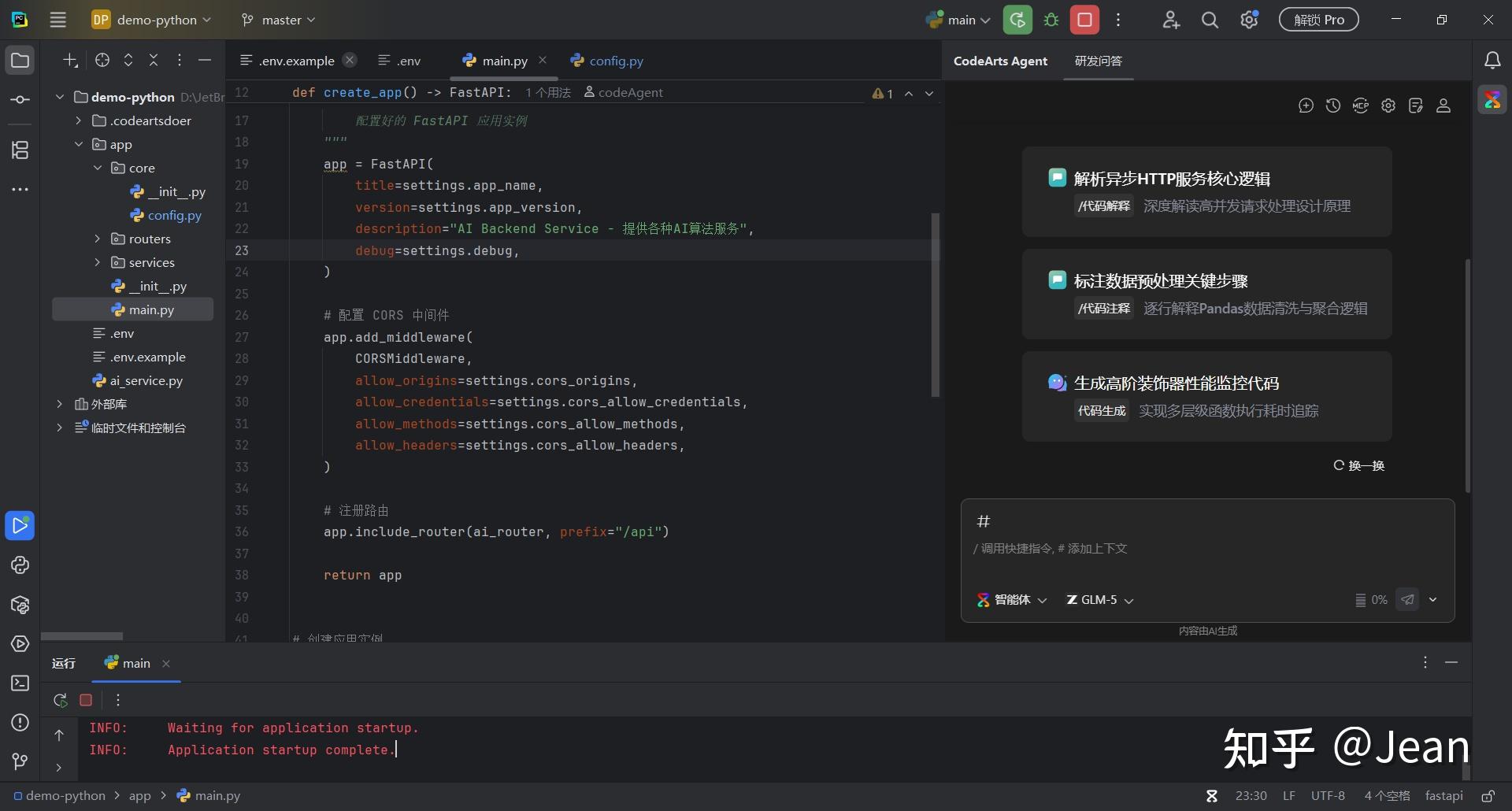Collapse all in Project panel

154,60
